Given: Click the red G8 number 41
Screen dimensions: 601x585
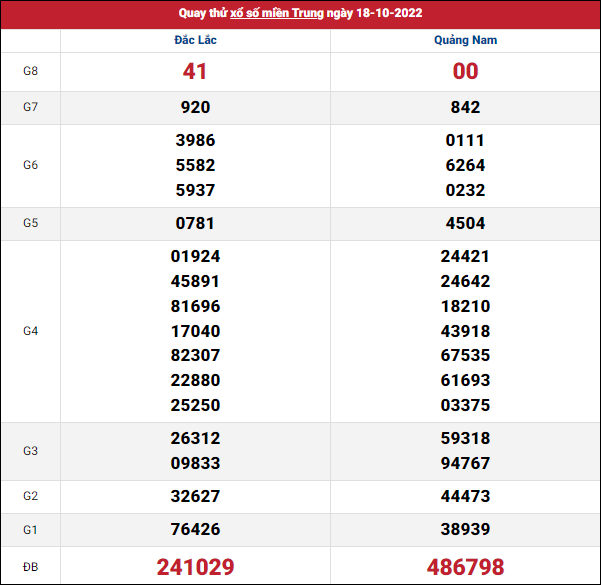Looking at the screenshot, I should click(195, 71).
